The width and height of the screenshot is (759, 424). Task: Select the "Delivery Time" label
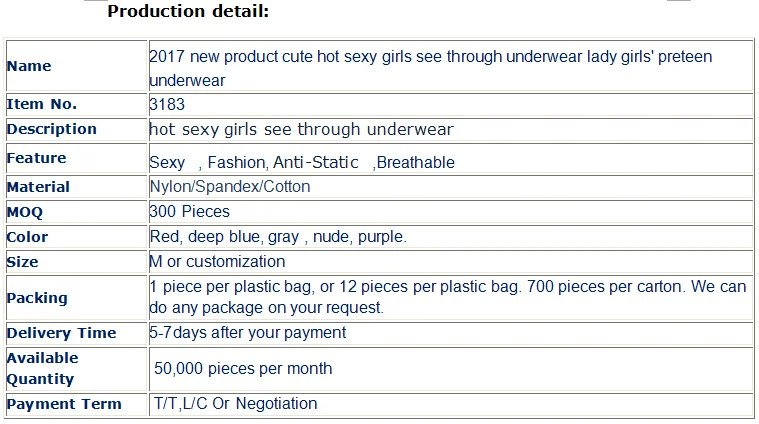tap(62, 333)
